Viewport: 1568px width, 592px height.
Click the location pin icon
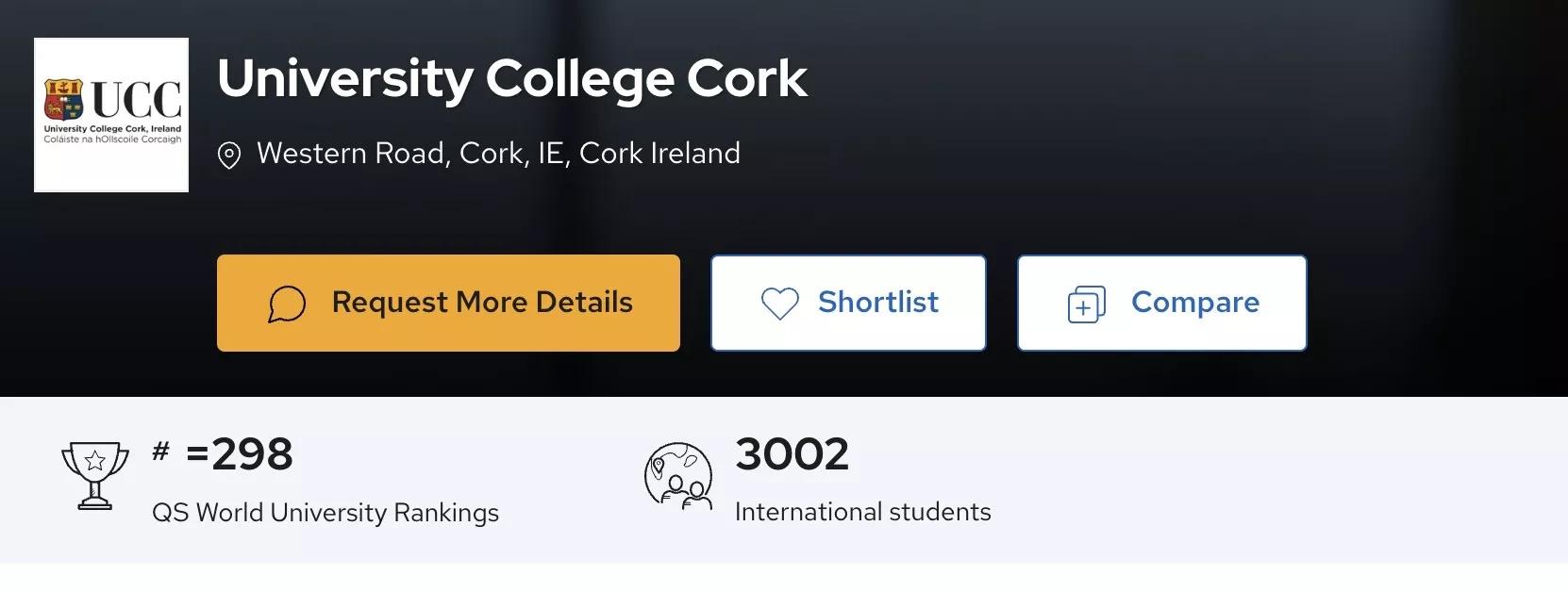(229, 155)
